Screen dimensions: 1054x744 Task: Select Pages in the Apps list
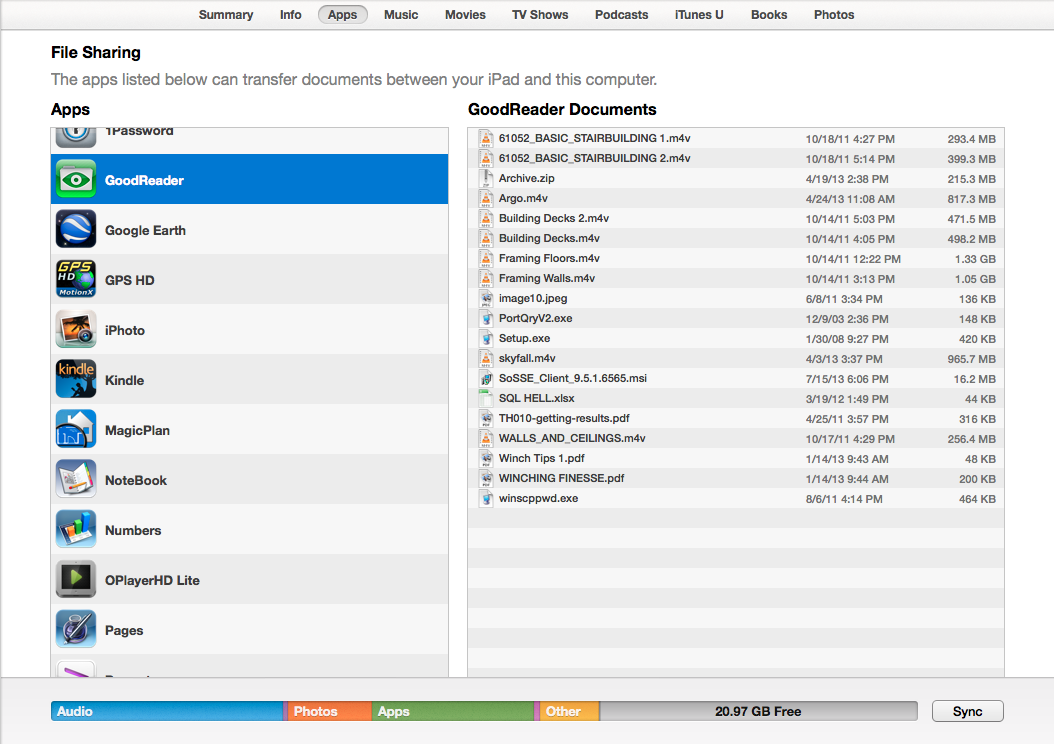tap(249, 629)
